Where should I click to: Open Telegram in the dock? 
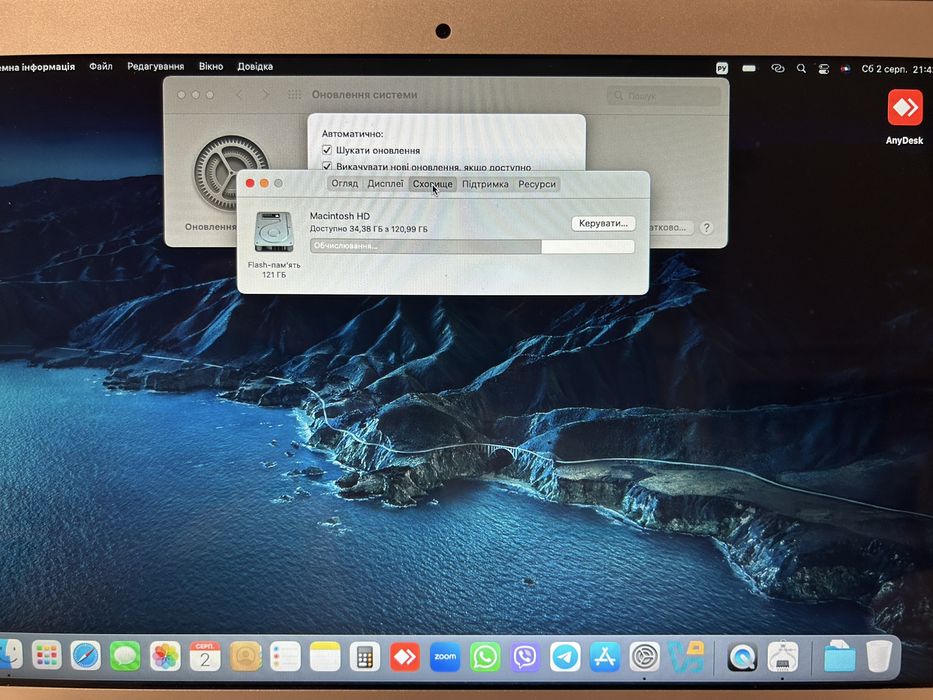[x=565, y=657]
